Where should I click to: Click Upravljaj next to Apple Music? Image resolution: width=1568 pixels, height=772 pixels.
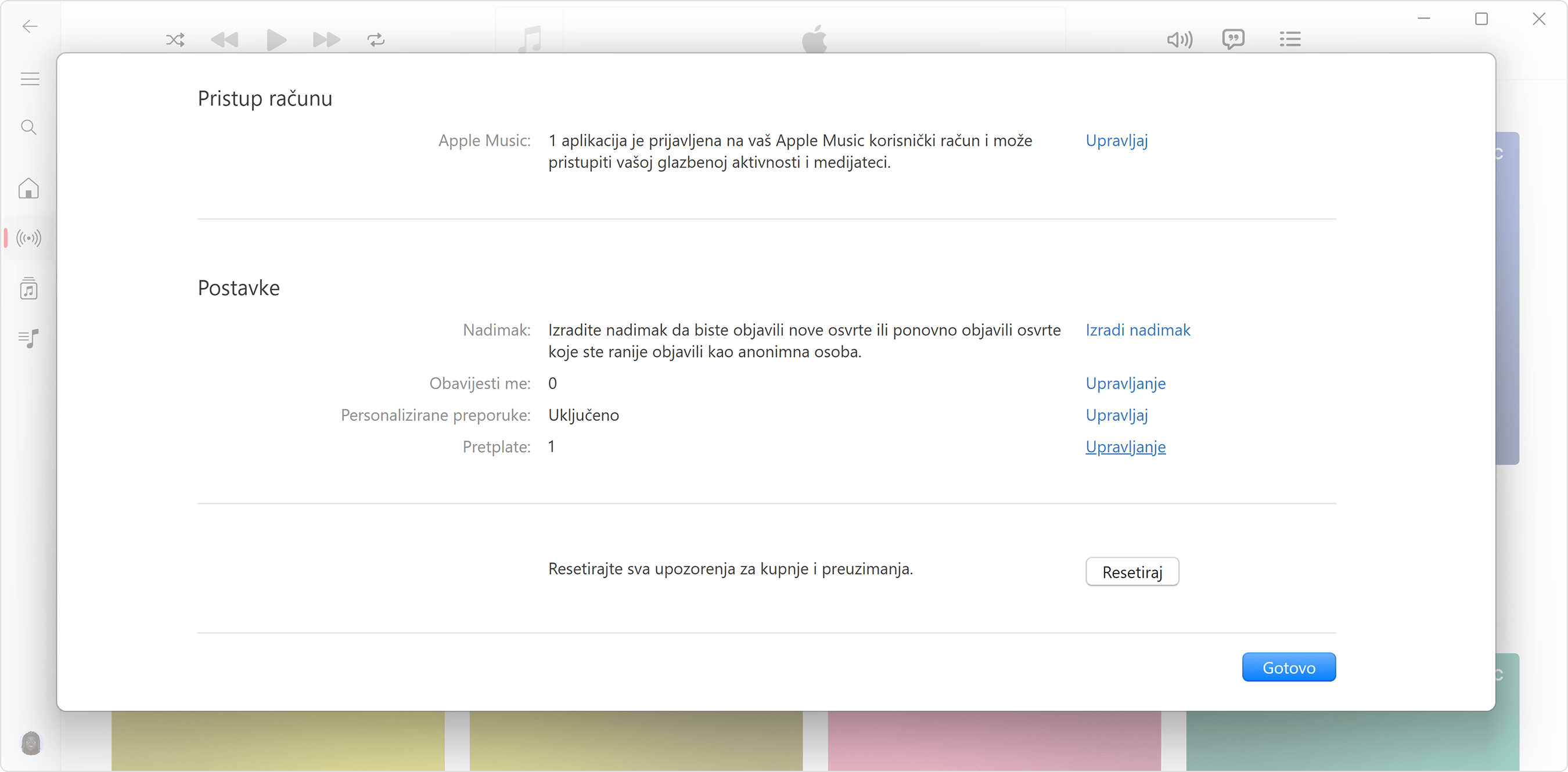point(1116,140)
